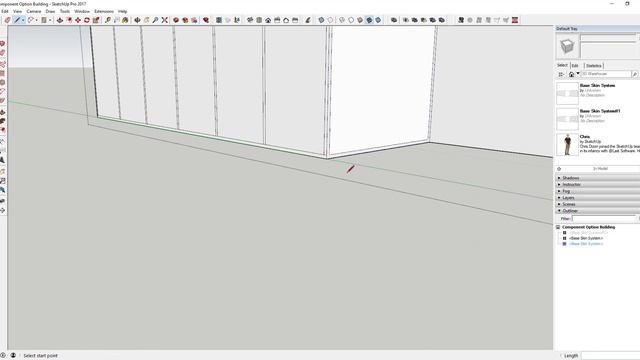Select the Tape Measure tool
The height and width of the screenshot is (360, 640).
(x=108, y=20)
